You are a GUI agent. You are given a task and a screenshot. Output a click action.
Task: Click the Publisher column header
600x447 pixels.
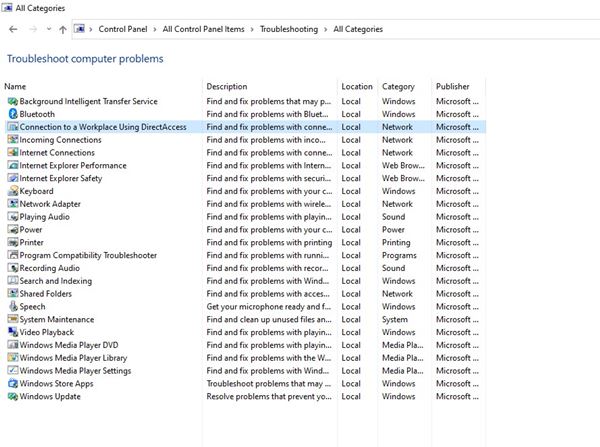453,87
